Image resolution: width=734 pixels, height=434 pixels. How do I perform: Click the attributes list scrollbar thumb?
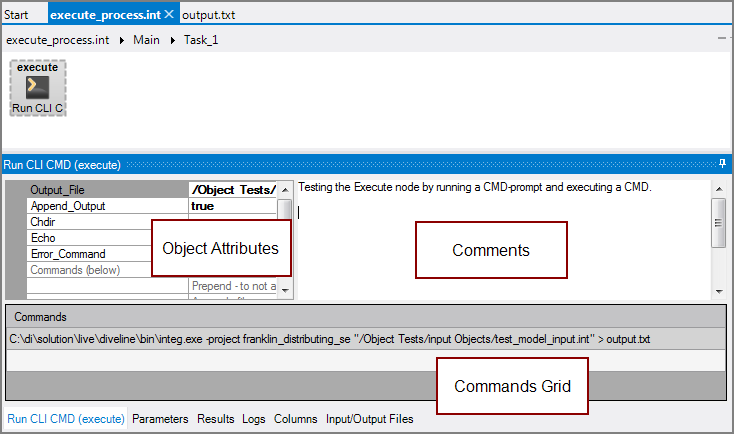click(285, 208)
